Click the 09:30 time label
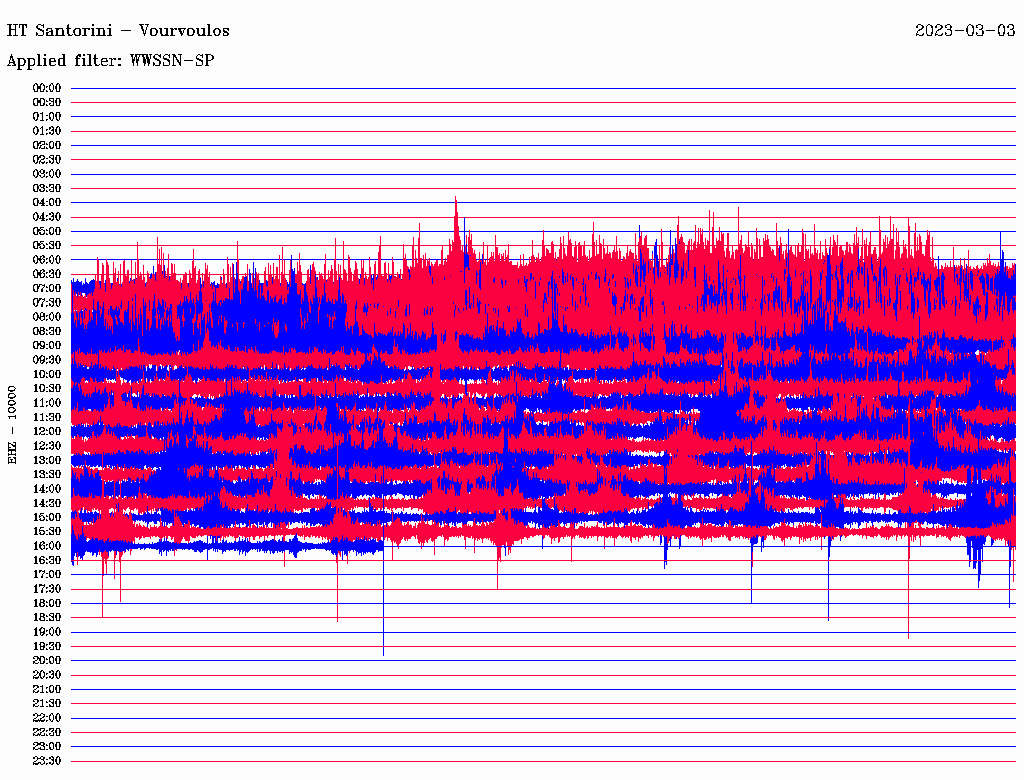Screen dimensions: 1024x780 pyautogui.click(x=47, y=360)
